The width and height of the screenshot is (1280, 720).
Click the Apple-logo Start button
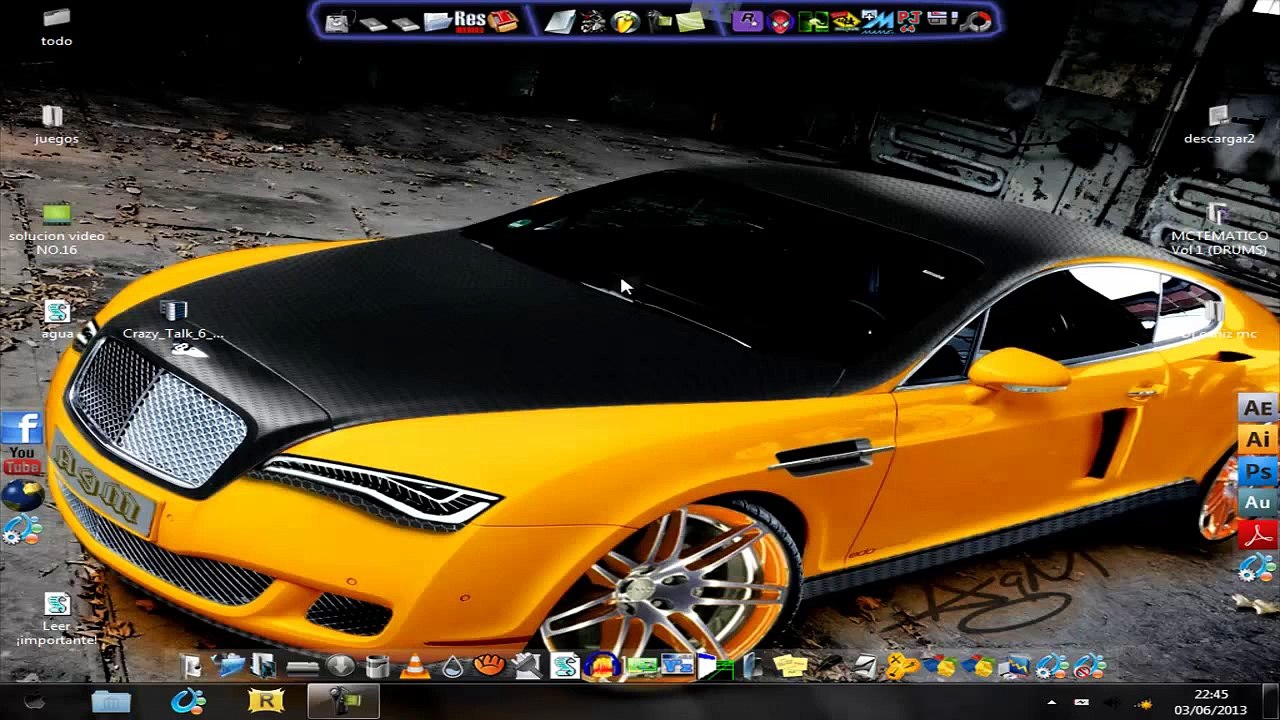tap(34, 702)
